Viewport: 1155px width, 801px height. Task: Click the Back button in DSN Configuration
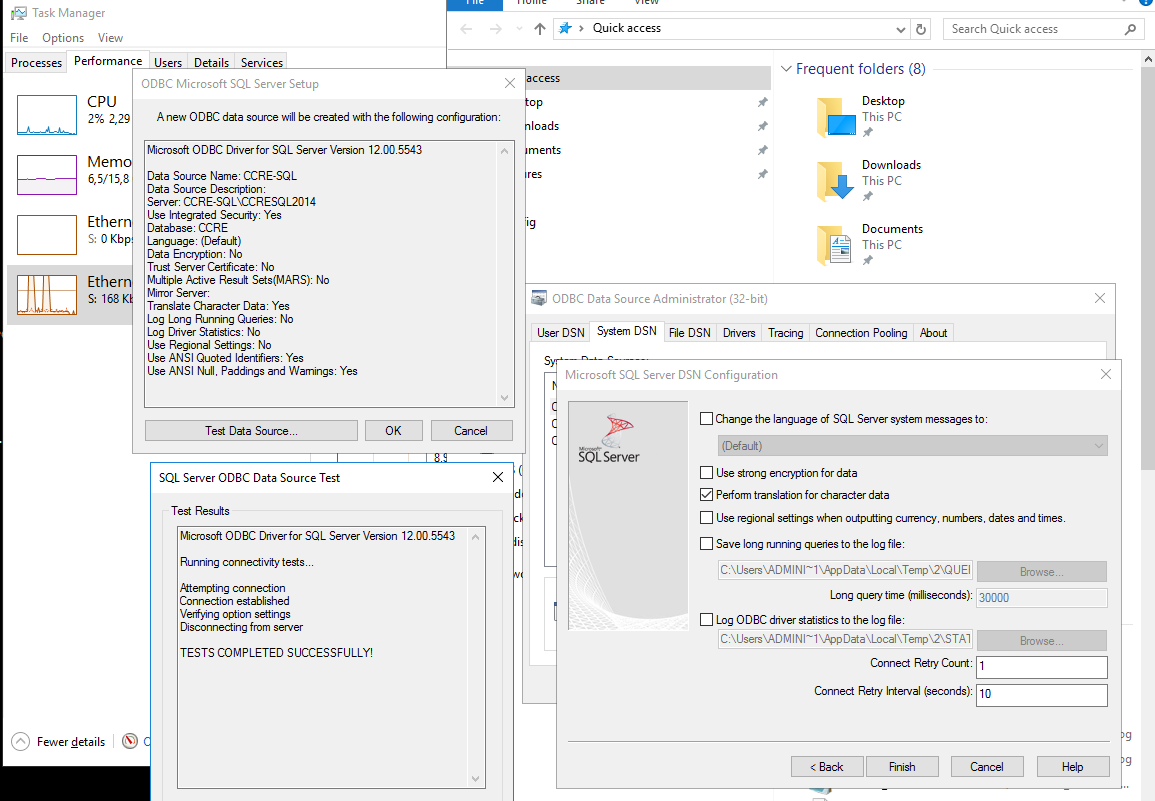click(x=827, y=766)
